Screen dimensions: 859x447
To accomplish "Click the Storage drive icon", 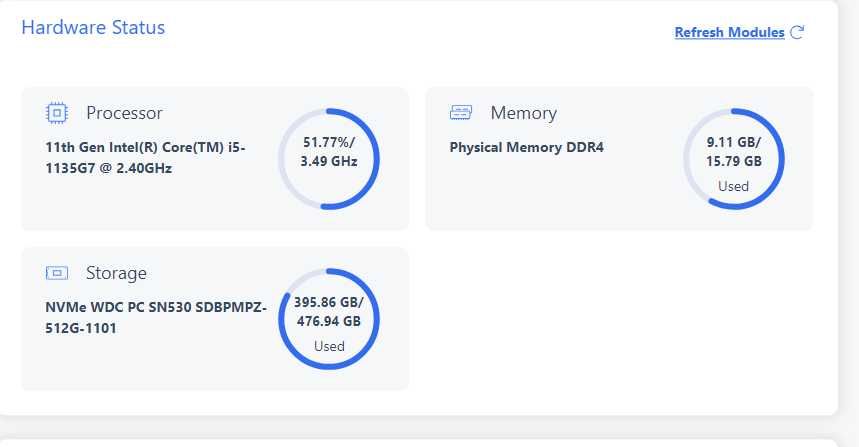I will 56,273.
